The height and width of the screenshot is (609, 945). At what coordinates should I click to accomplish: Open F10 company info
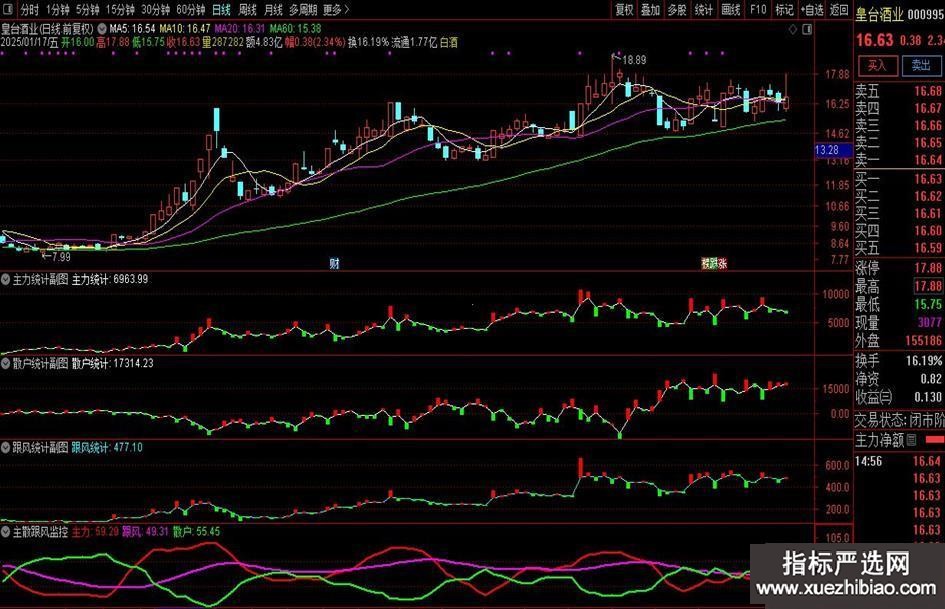(758, 10)
